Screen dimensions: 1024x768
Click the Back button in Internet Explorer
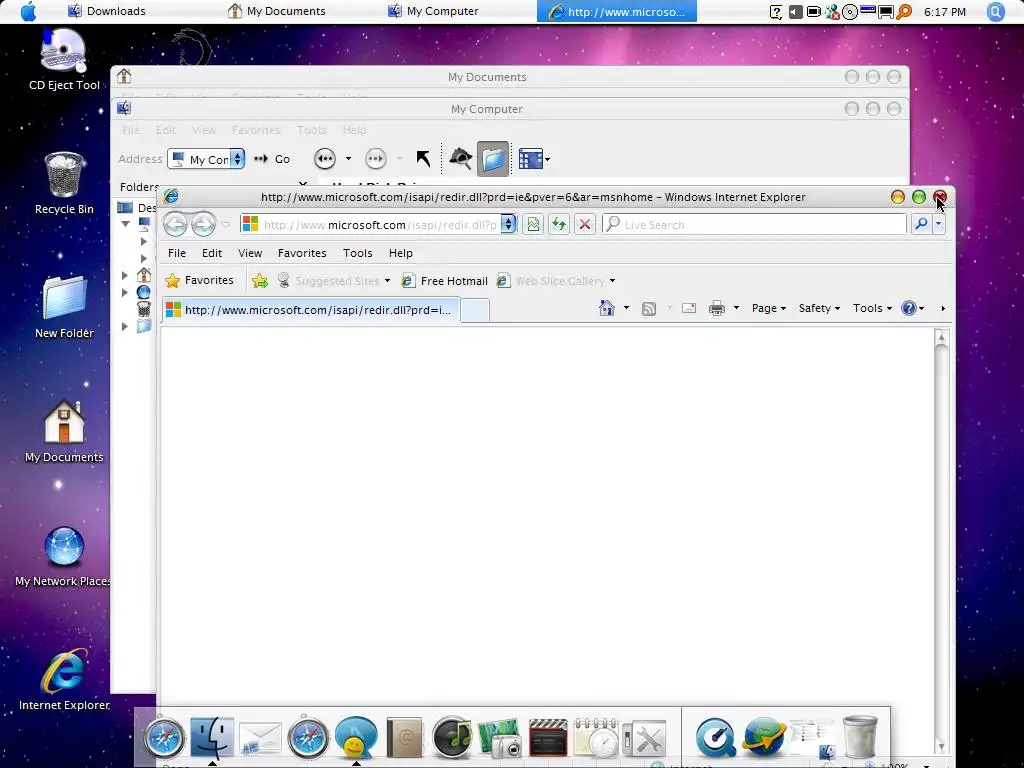175,225
